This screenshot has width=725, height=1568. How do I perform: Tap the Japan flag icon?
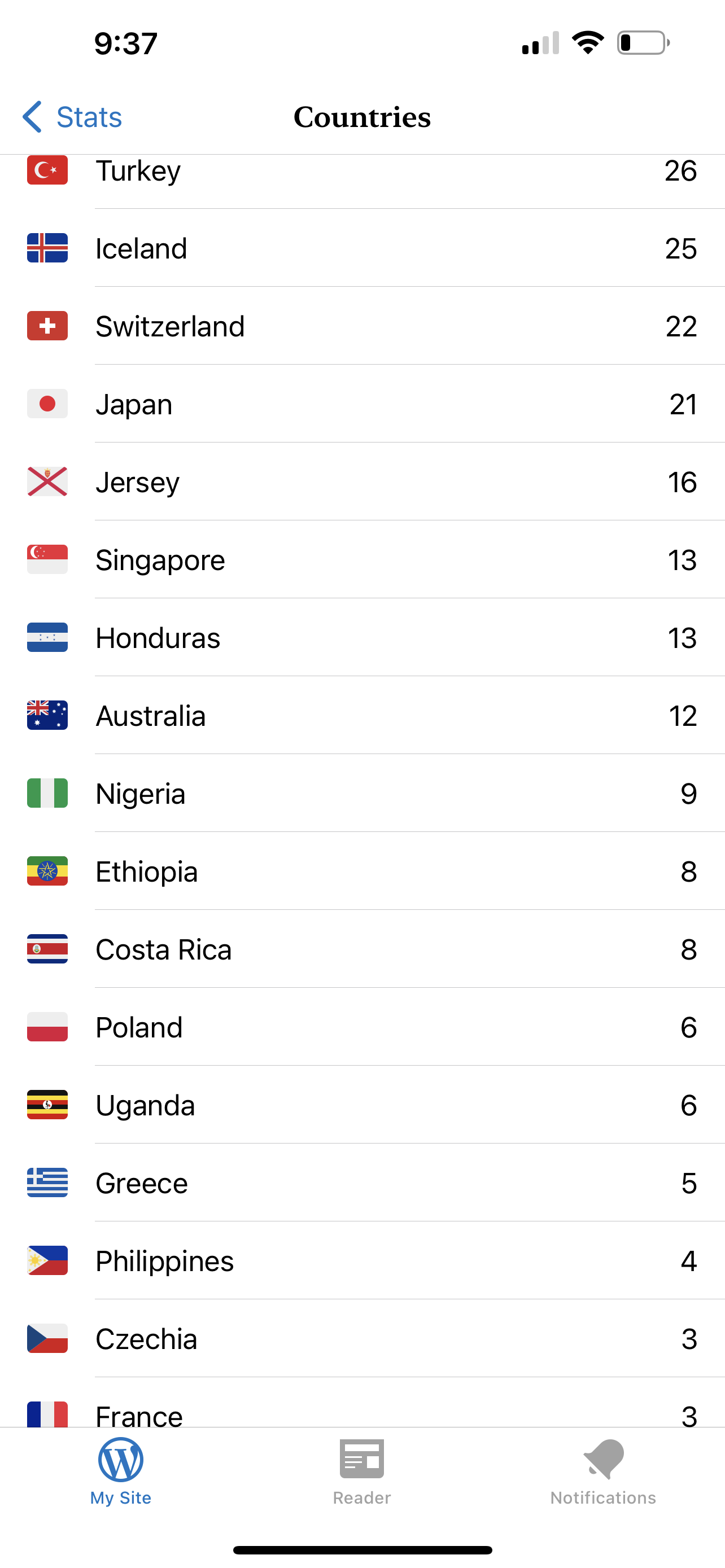(x=47, y=404)
